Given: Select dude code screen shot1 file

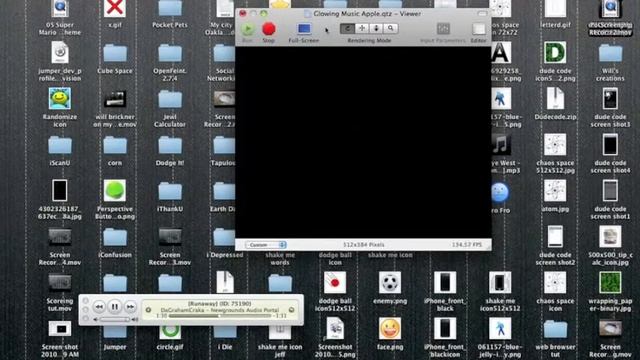Looking at the screenshot, I should pyautogui.click(x=610, y=191).
